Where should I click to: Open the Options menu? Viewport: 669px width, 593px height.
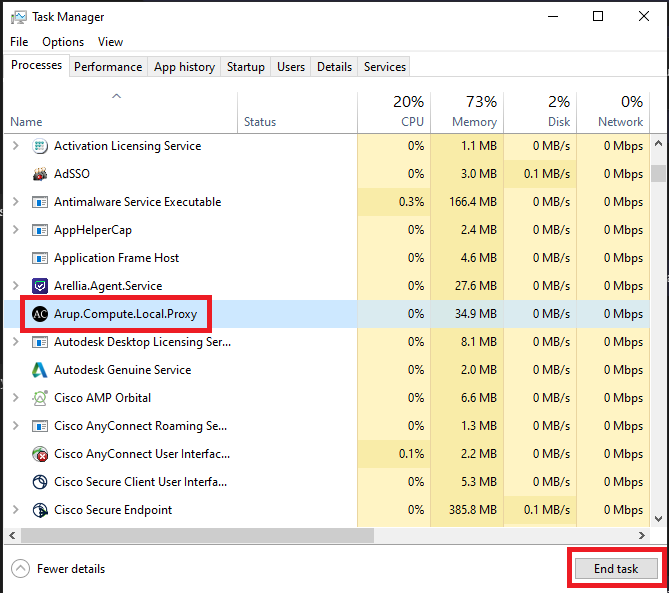63,42
